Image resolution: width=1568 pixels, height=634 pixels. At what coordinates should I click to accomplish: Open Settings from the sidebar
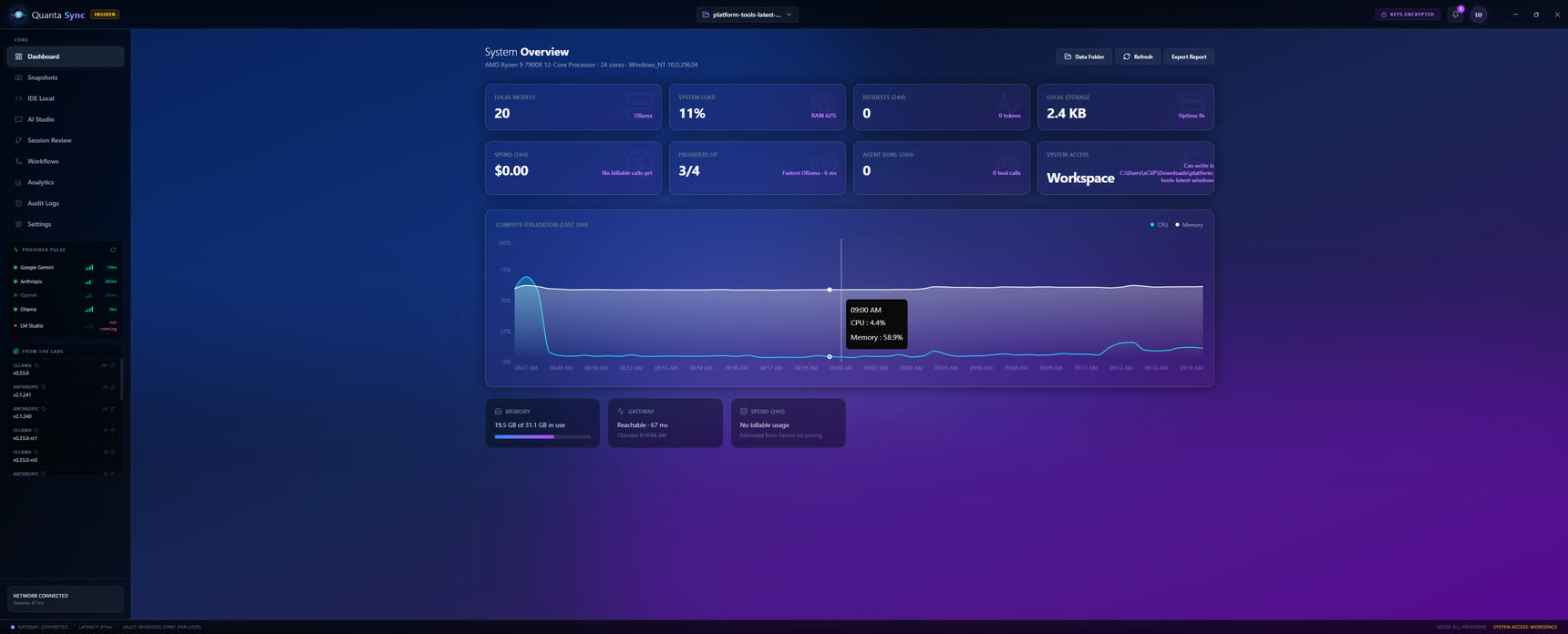point(66,224)
